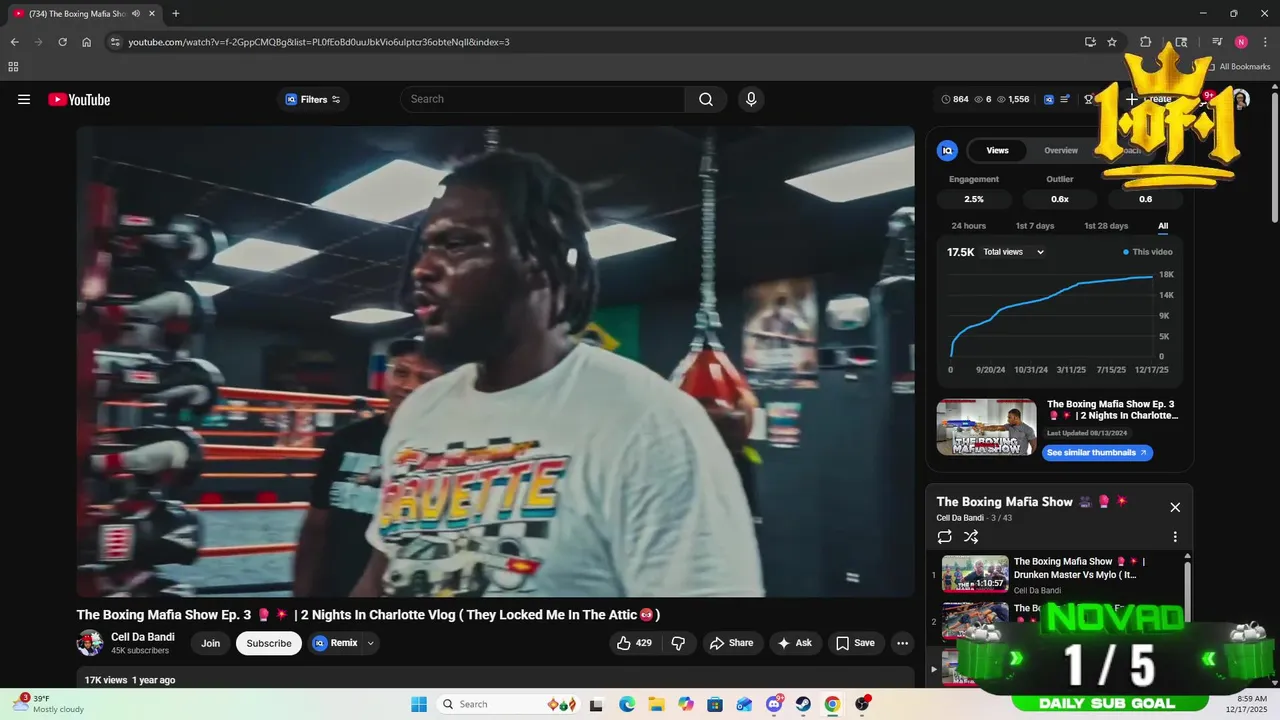
Task: Switch to the Overview tab
Action: (1061, 151)
